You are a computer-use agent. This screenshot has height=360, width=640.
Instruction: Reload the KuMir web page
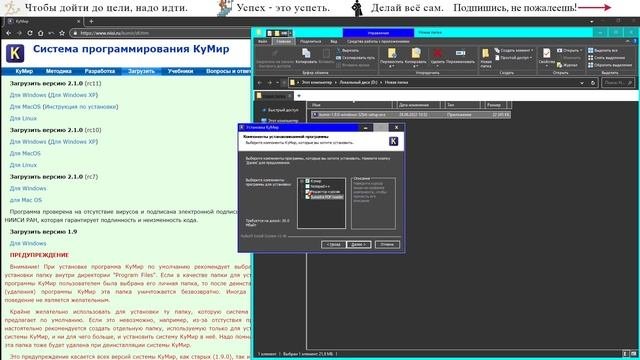(x=30, y=33)
